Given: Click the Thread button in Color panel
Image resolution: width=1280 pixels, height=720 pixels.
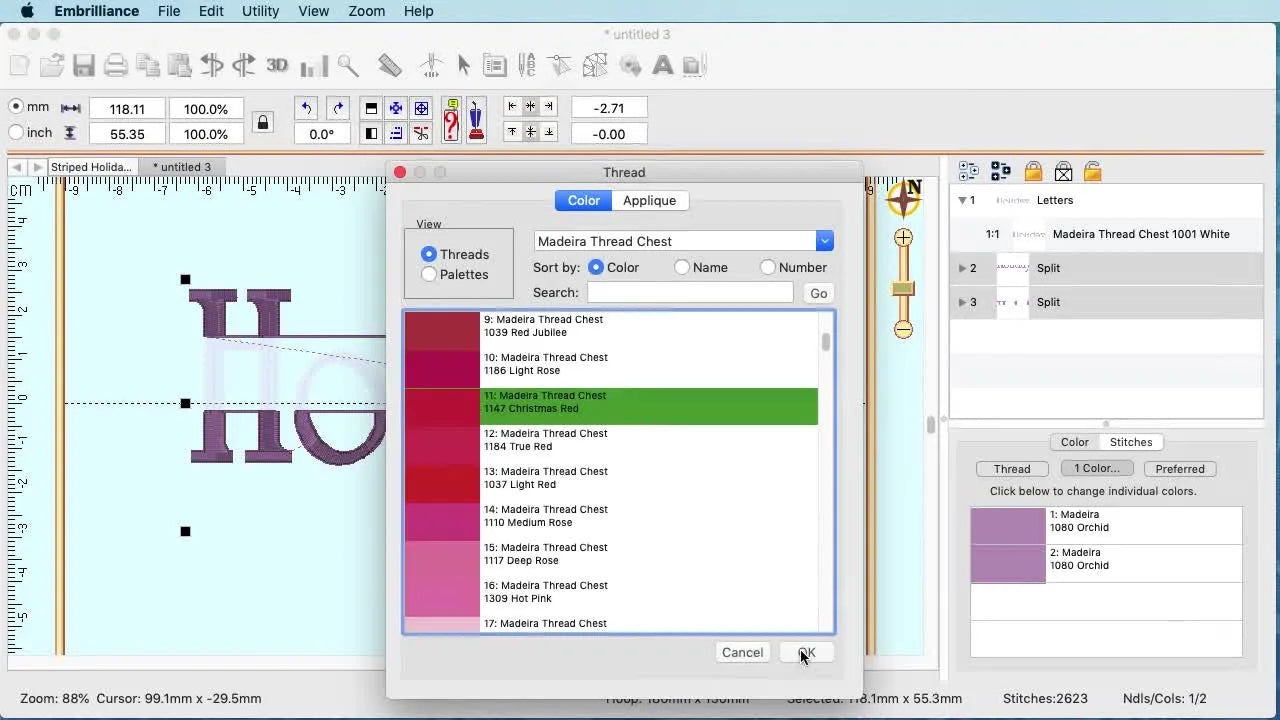Looking at the screenshot, I should (x=1012, y=469).
